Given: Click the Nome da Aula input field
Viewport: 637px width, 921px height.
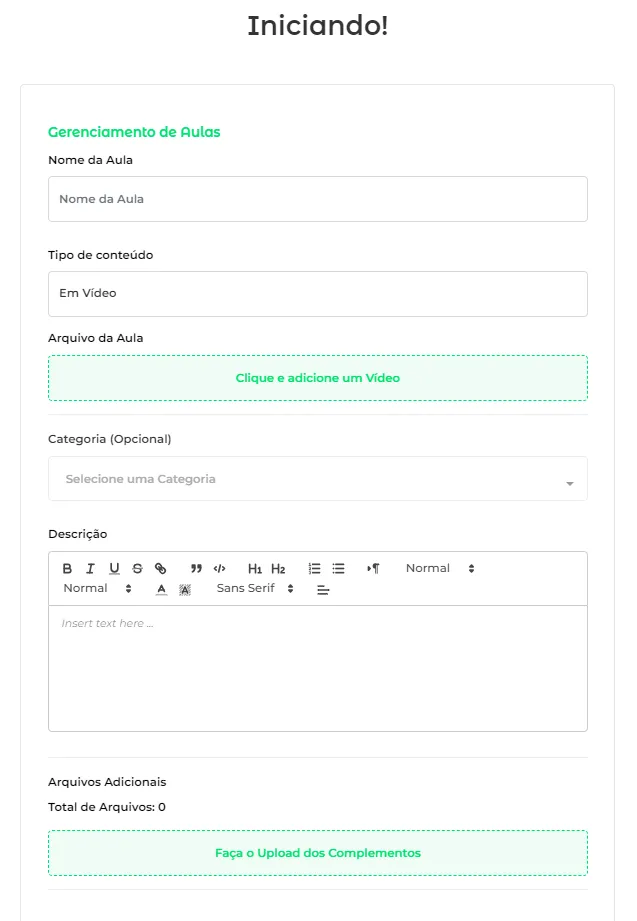Looking at the screenshot, I should pos(318,199).
